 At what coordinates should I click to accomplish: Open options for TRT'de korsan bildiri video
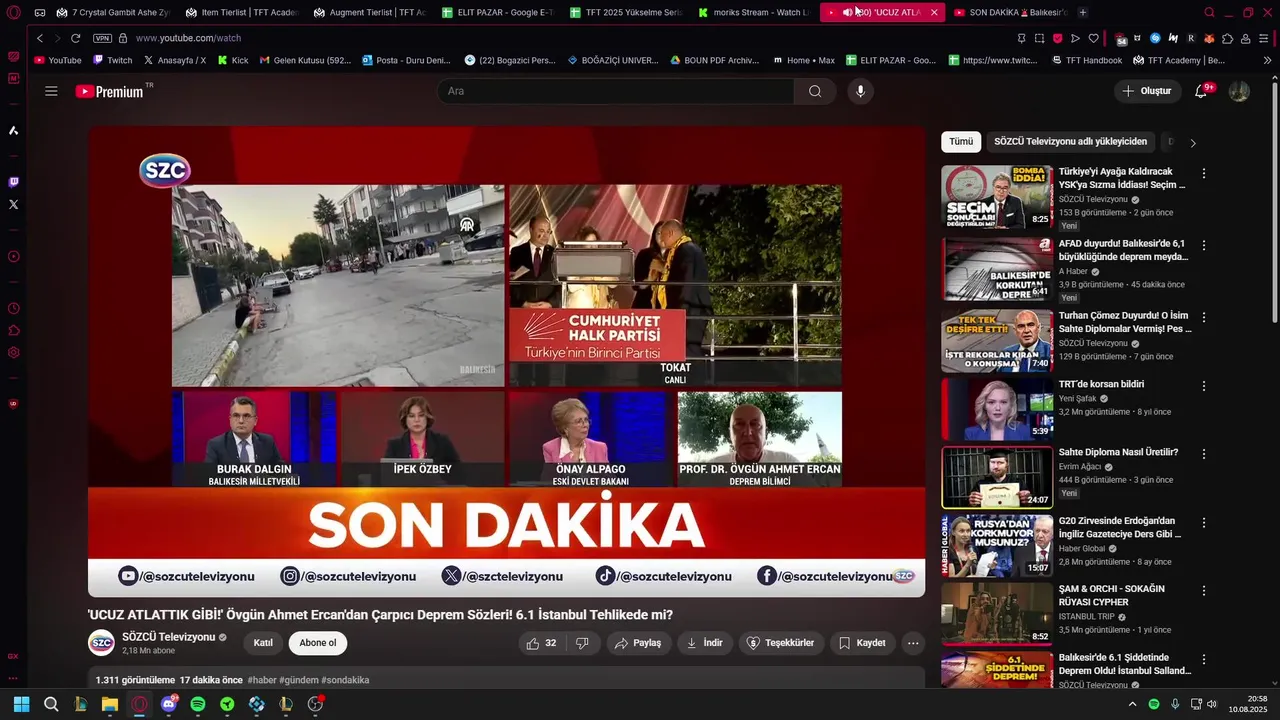pyautogui.click(x=1204, y=386)
